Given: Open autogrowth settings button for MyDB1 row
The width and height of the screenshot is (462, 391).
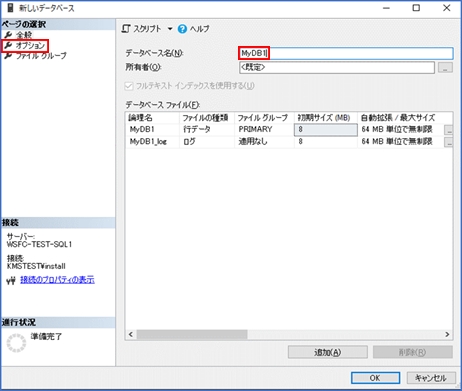Looking at the screenshot, I should tap(449, 130).
